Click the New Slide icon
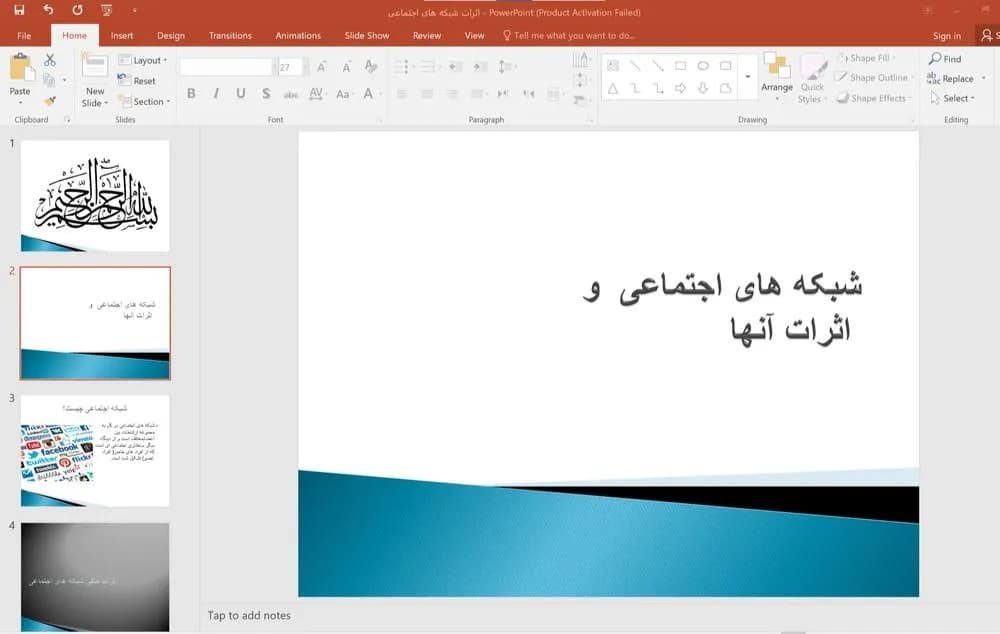Viewport: 1000px width, 634px height. [x=95, y=67]
